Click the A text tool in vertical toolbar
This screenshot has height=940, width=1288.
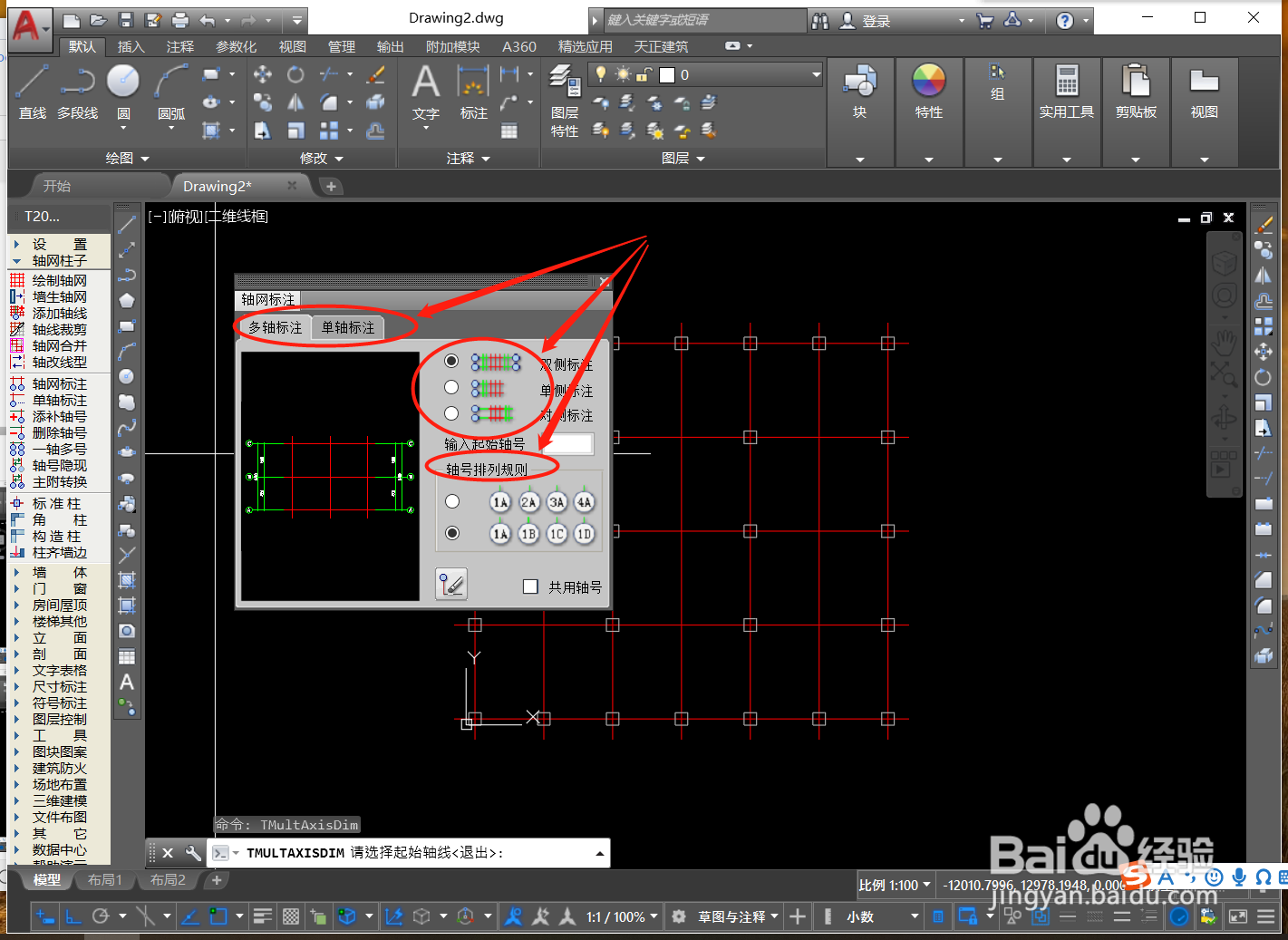click(x=127, y=682)
